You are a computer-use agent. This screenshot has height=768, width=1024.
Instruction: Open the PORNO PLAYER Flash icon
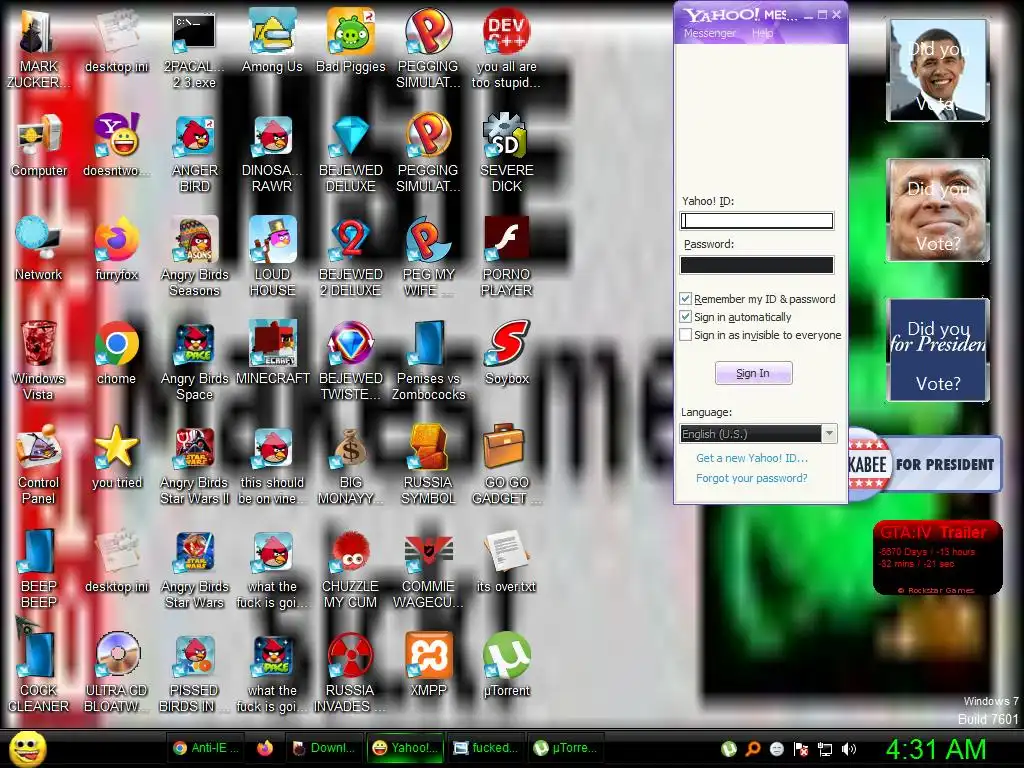click(507, 257)
